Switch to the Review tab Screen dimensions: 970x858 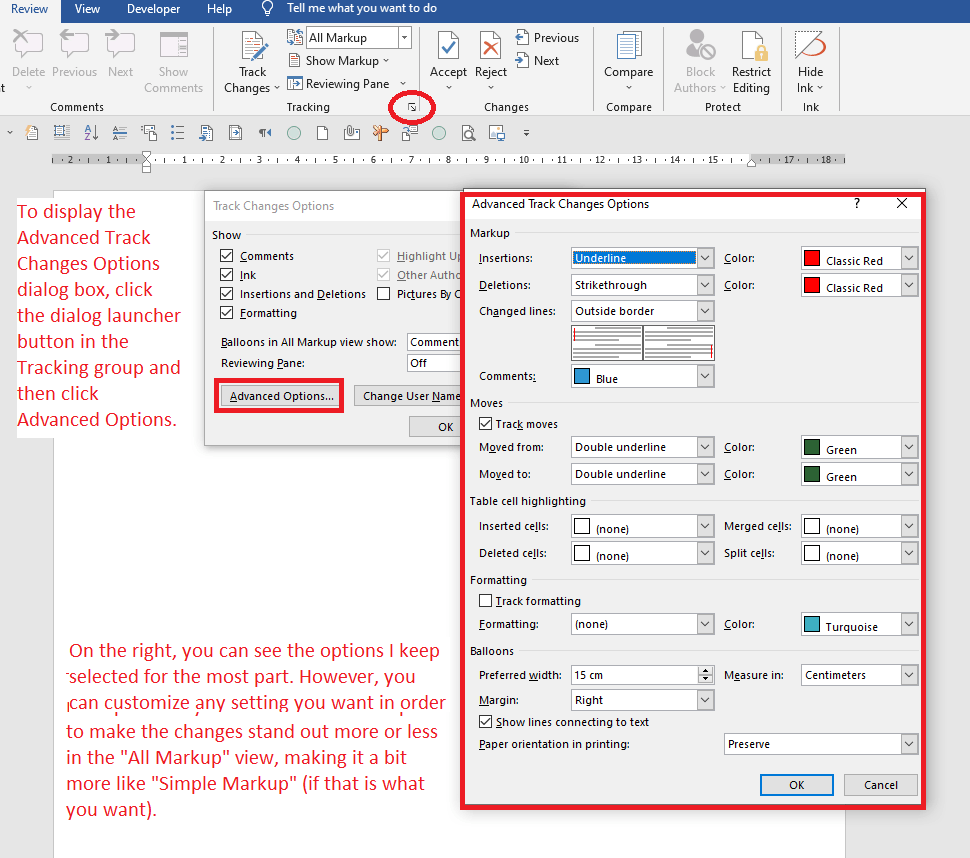[x=29, y=9]
